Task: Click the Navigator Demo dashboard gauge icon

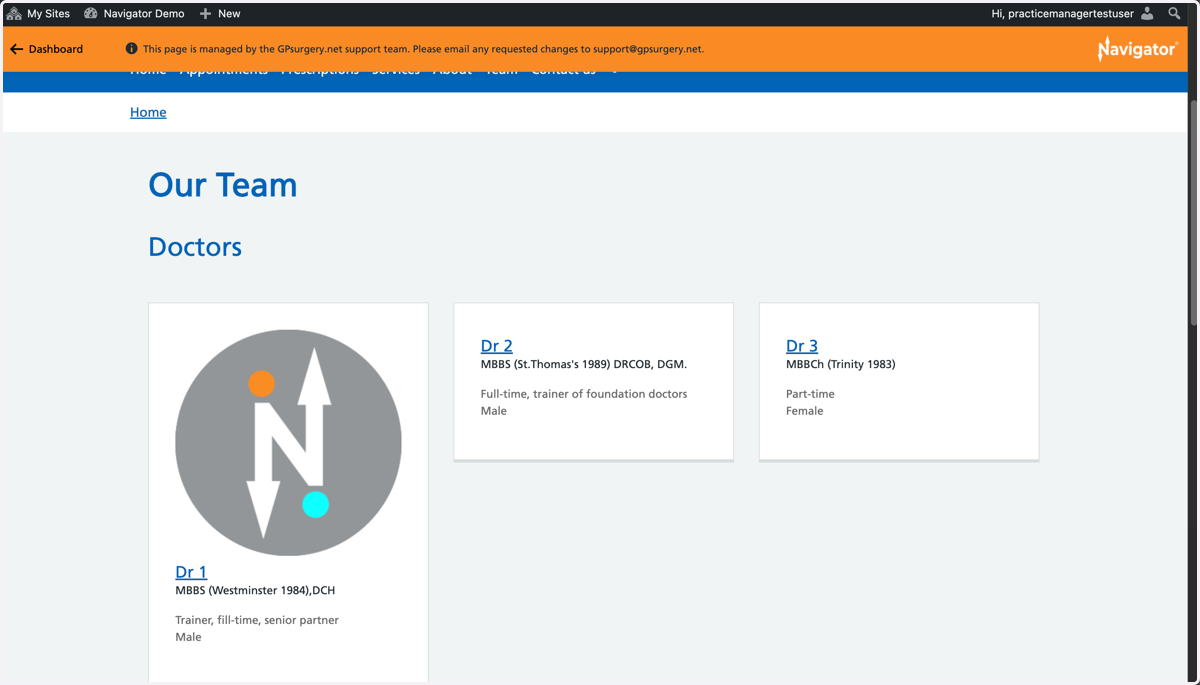Action: pos(91,14)
